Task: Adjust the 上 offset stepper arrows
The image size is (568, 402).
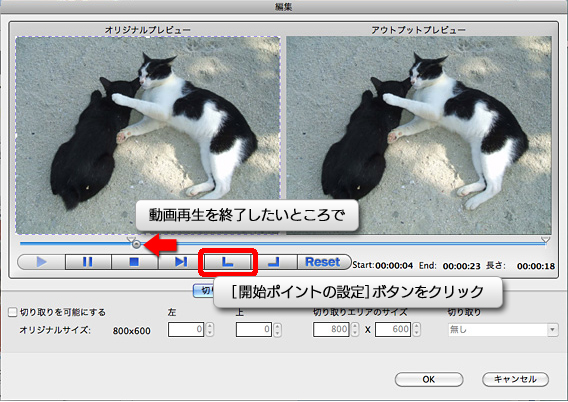Action: pyautogui.click(x=277, y=329)
